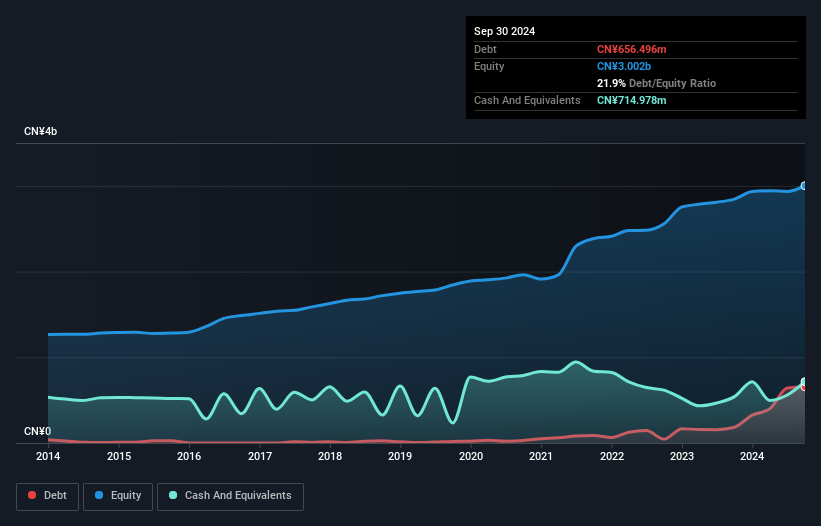Select the 2021 x-axis label
This screenshot has width=821, height=526.
pos(541,457)
